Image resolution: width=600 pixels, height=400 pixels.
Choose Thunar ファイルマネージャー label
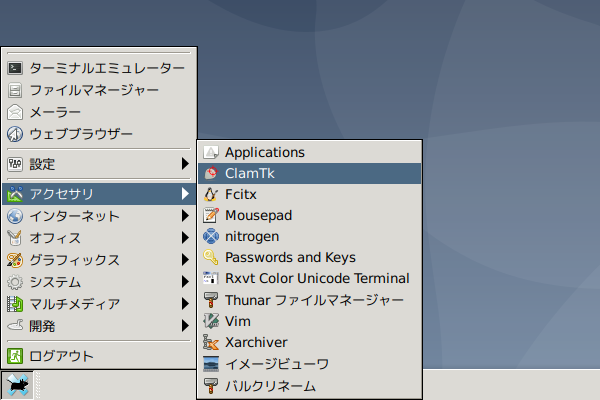click(314, 300)
